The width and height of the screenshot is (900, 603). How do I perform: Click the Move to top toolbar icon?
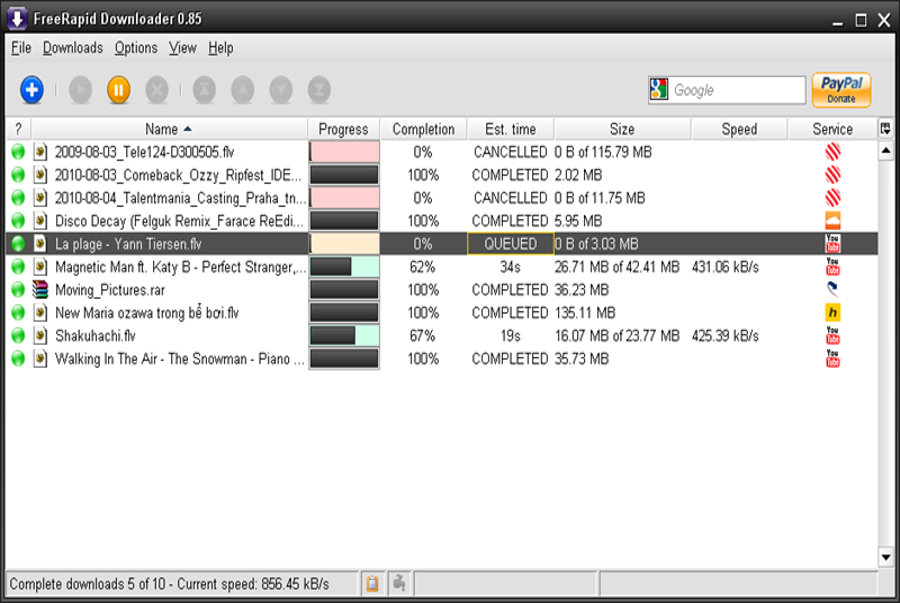coord(204,90)
